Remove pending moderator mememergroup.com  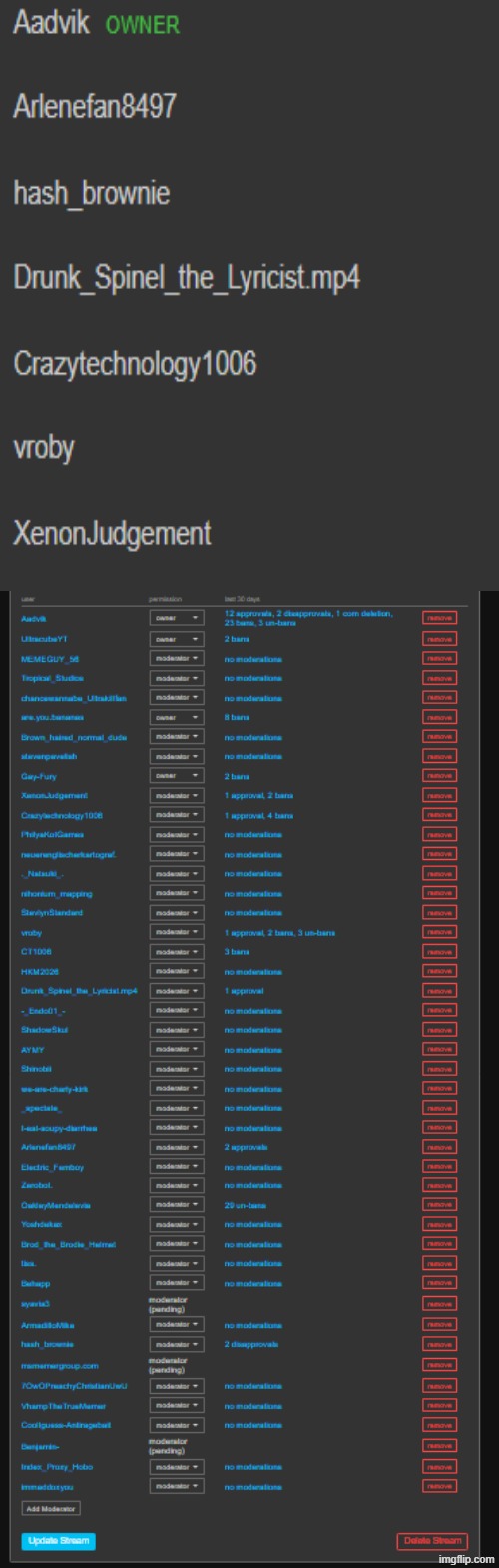pyautogui.click(x=440, y=1365)
